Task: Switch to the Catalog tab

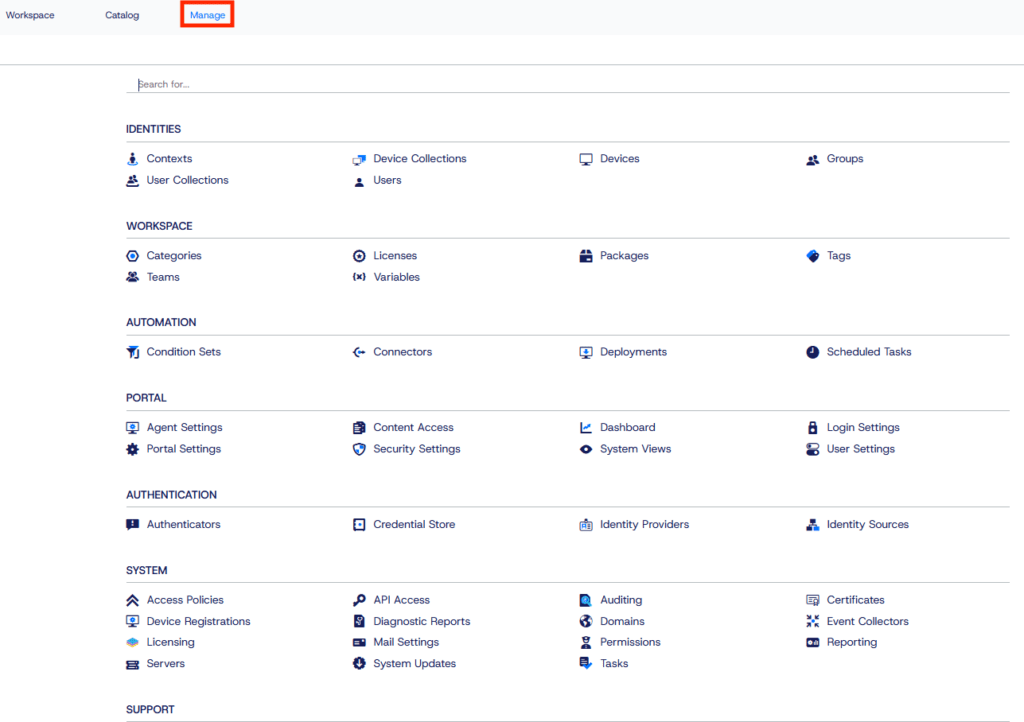Action: click(121, 14)
